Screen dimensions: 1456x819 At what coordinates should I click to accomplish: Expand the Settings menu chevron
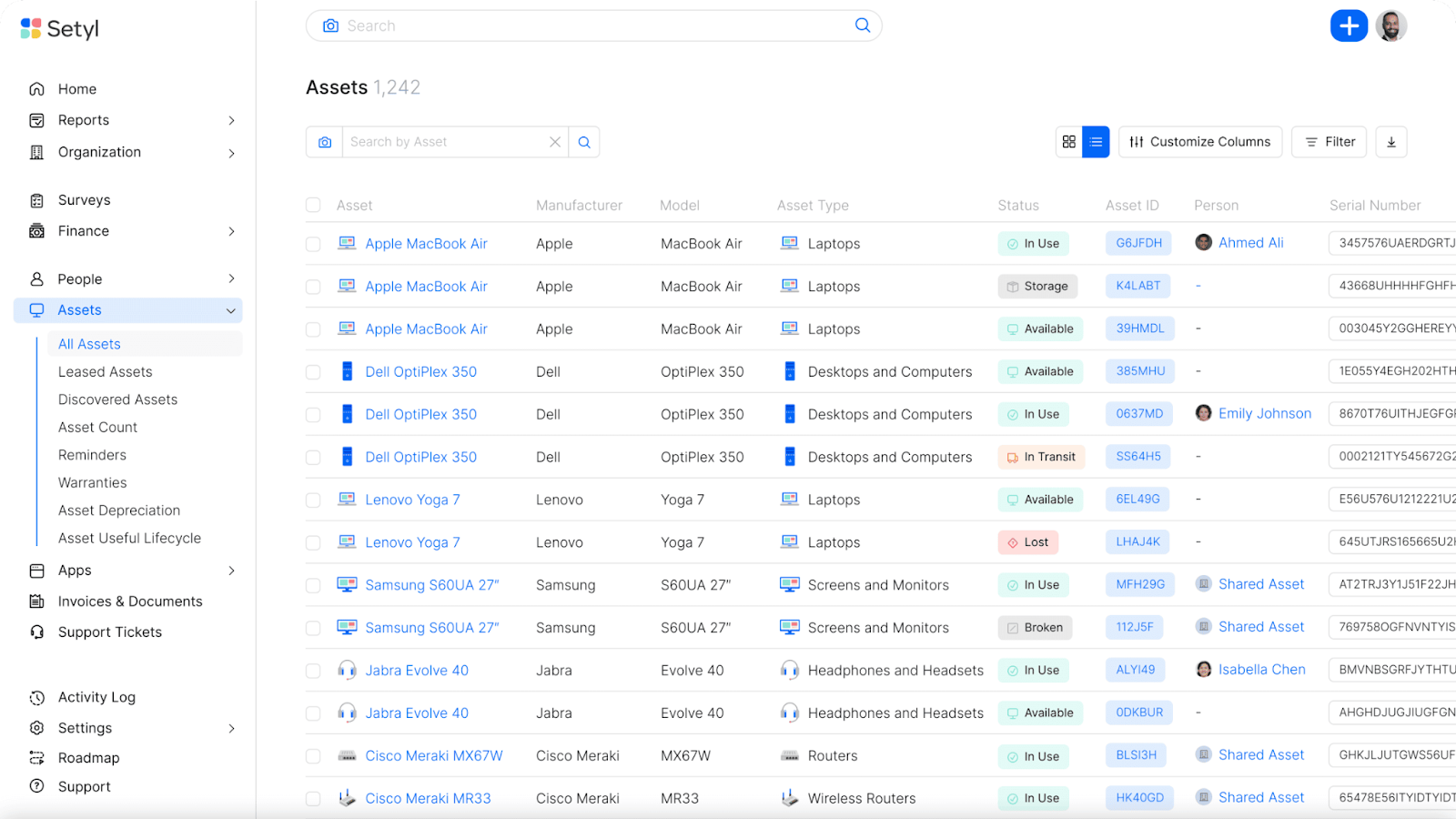[231, 728]
